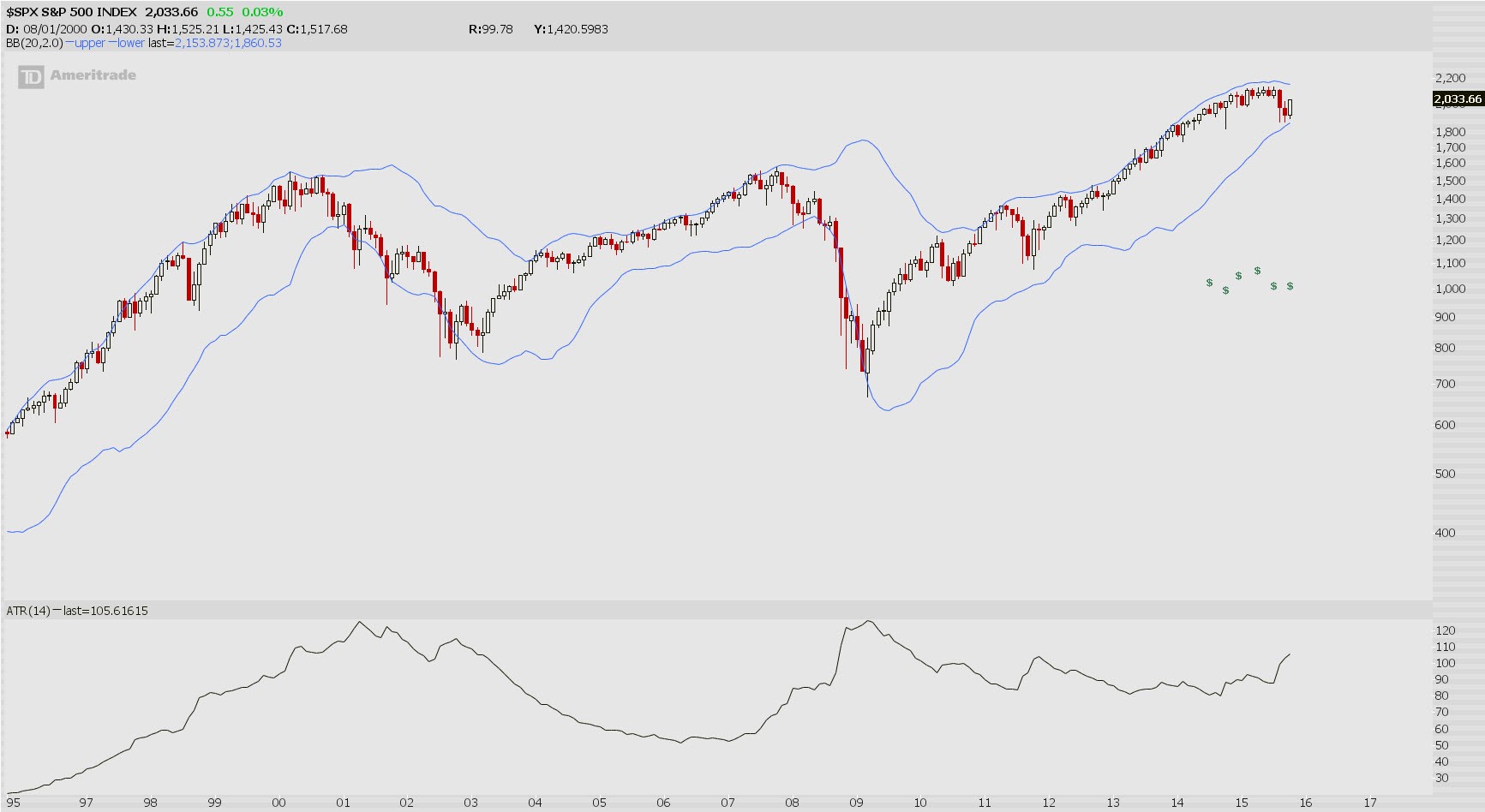Open the ATR(14) indicator label
This screenshot has height=812, width=1485.
pyautogui.click(x=28, y=611)
